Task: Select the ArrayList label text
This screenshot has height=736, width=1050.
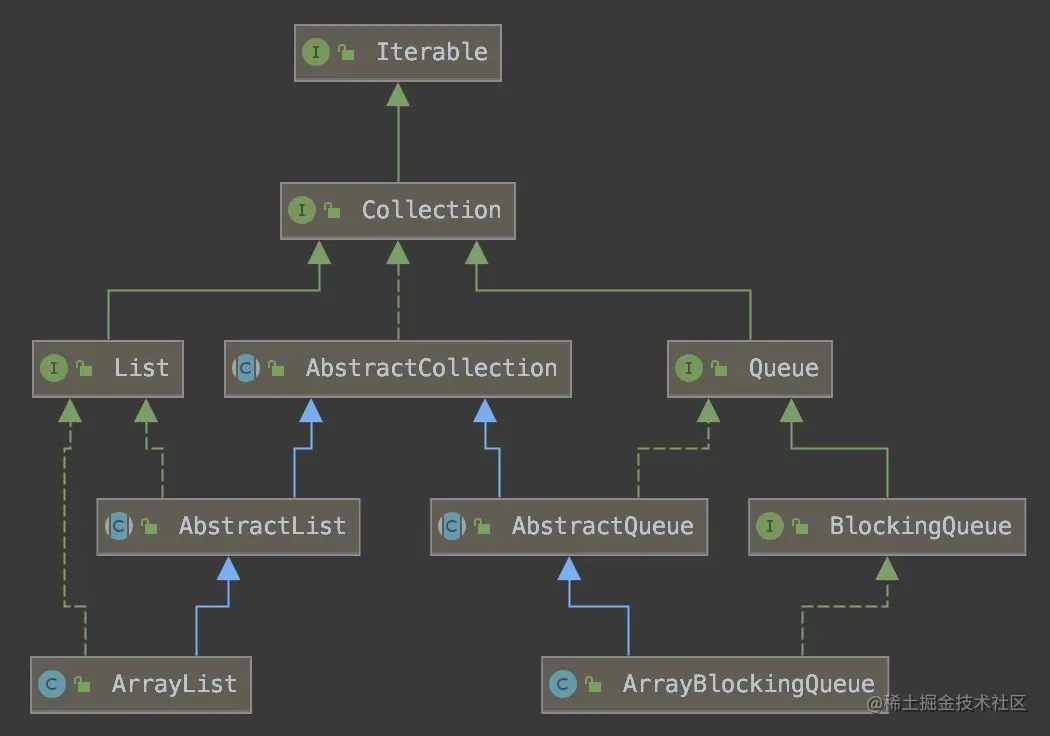Action: click(x=174, y=684)
